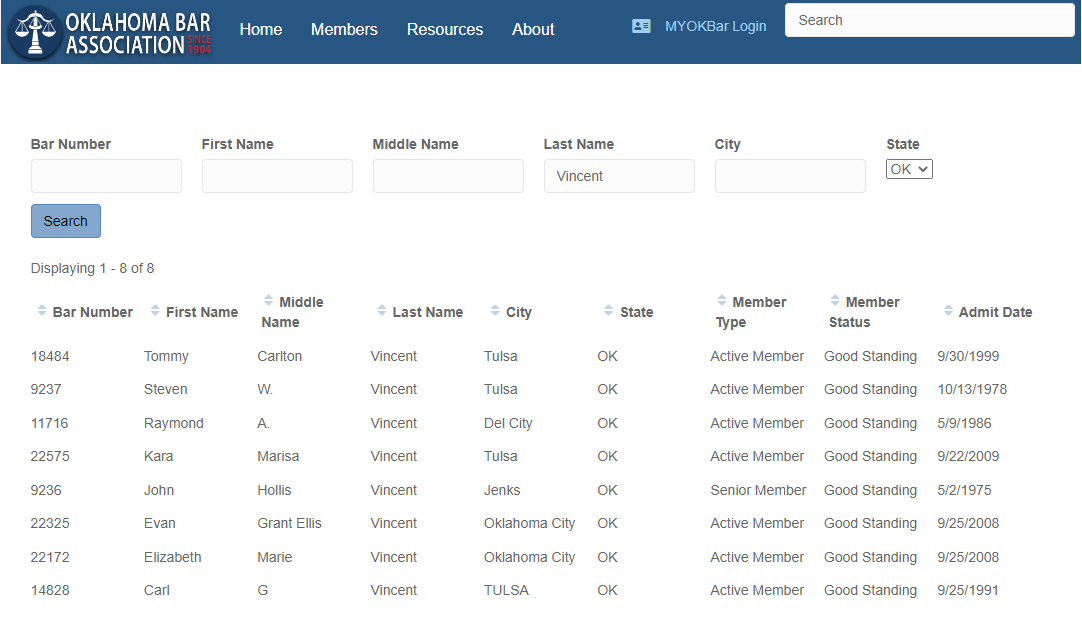Sort by Member Type column arrows
1082x623 pixels.
point(722,301)
